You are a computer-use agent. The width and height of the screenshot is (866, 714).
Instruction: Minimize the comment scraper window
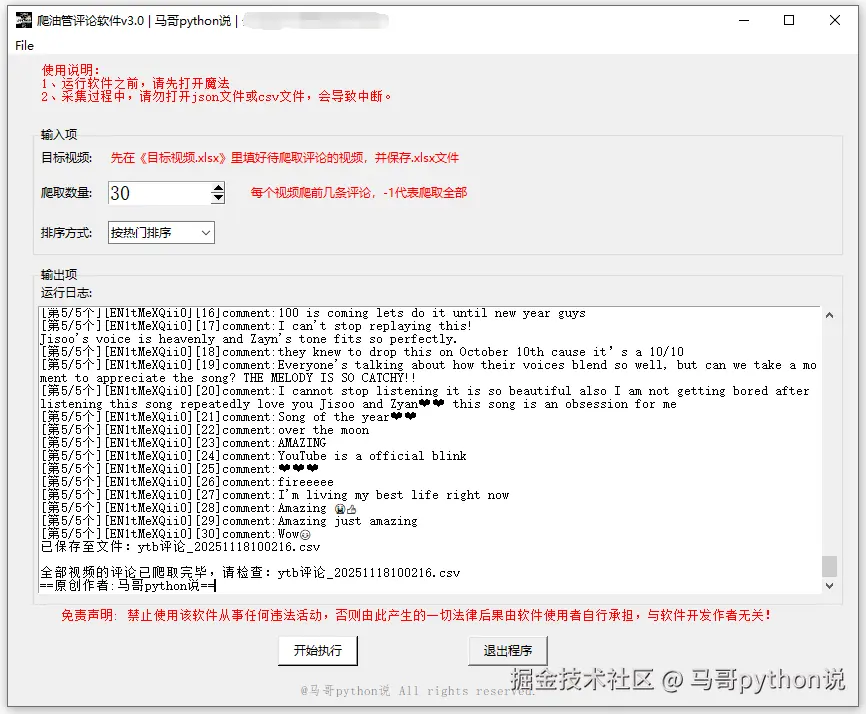[x=743, y=19]
